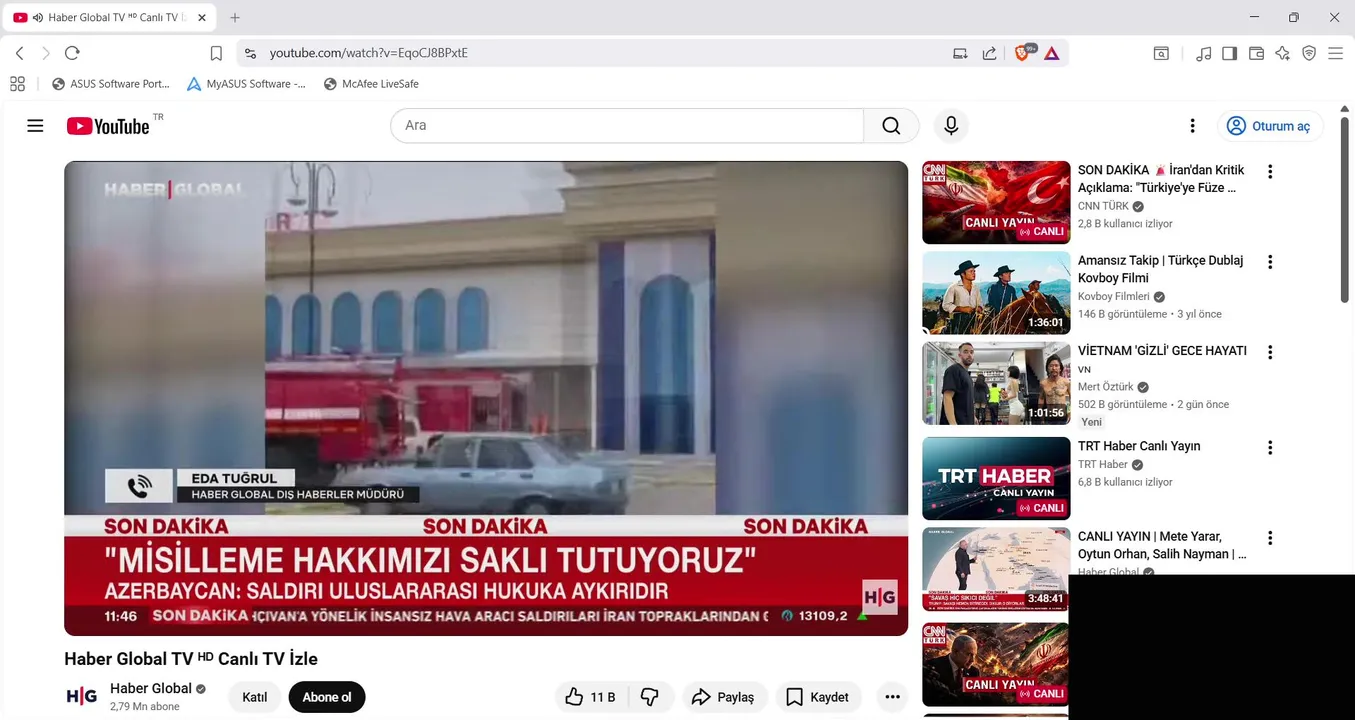Viewport: 1355px width, 720px height.
Task: Toggle the browser sidebar panel icon
Action: [x=1230, y=53]
